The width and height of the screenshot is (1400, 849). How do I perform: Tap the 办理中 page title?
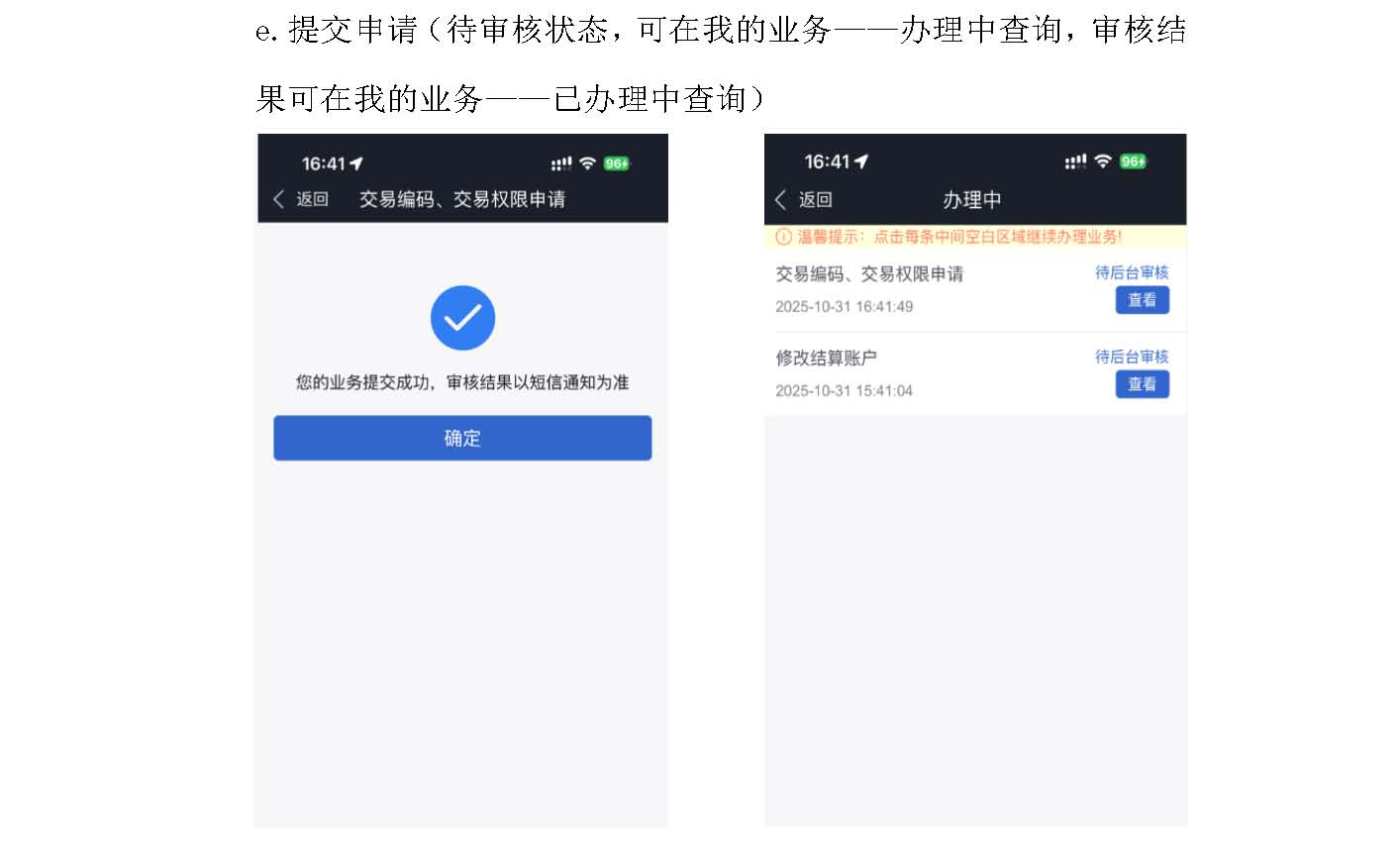coord(972,199)
